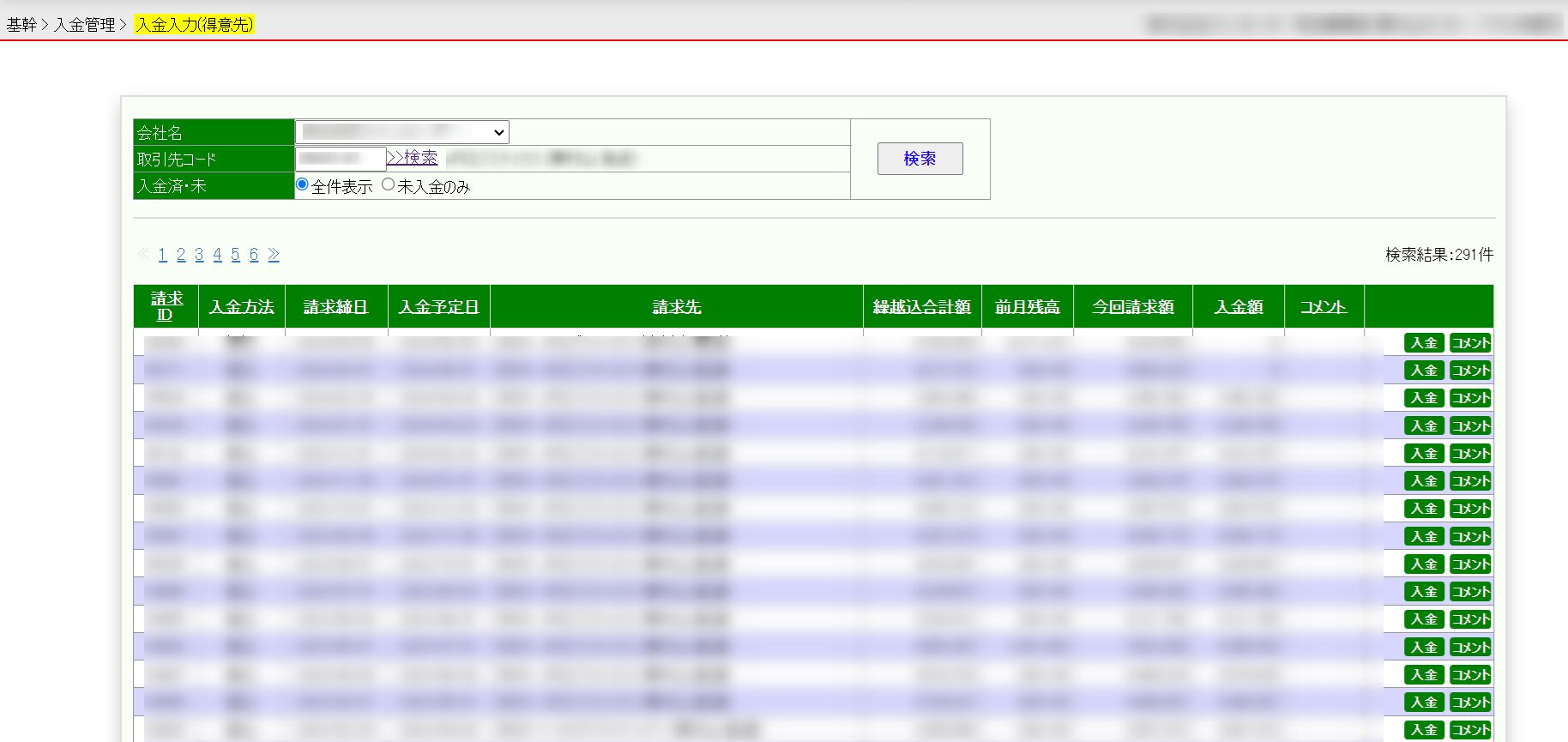Screen dimensions: 1568x742
Task: Sort by 今回請求額 column header
Action: pos(1133,307)
